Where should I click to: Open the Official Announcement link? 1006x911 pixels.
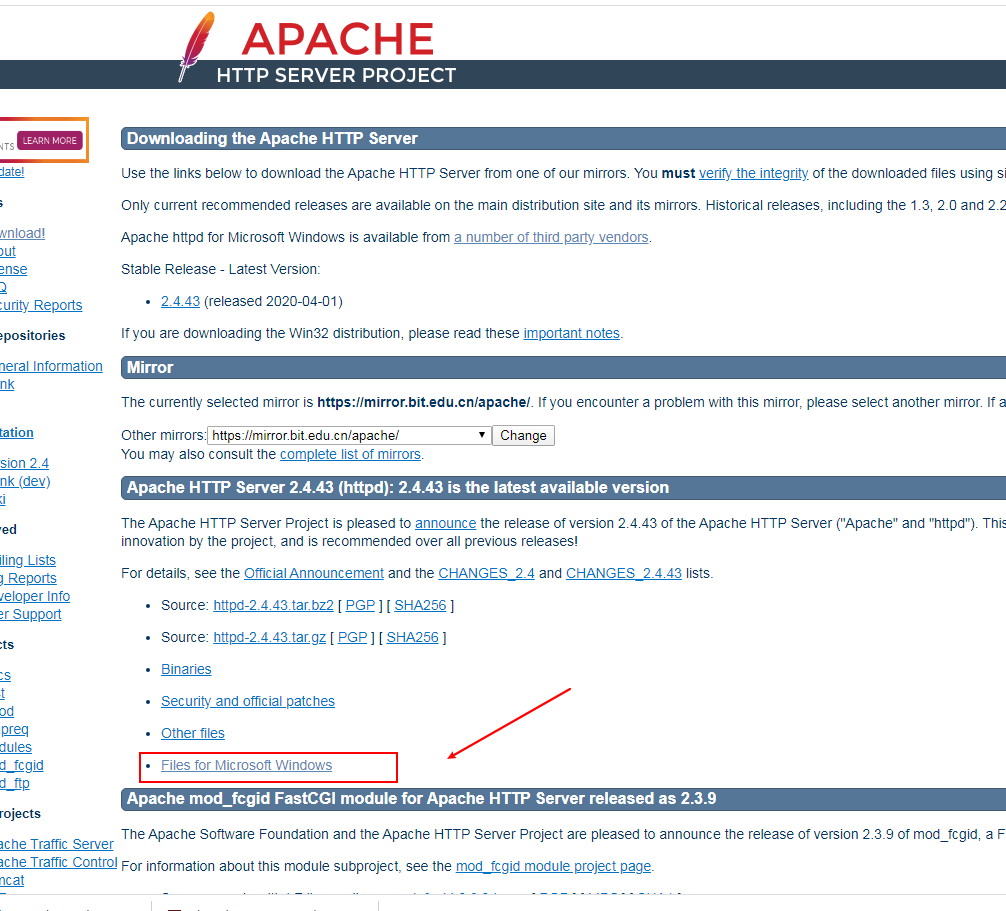(314, 574)
